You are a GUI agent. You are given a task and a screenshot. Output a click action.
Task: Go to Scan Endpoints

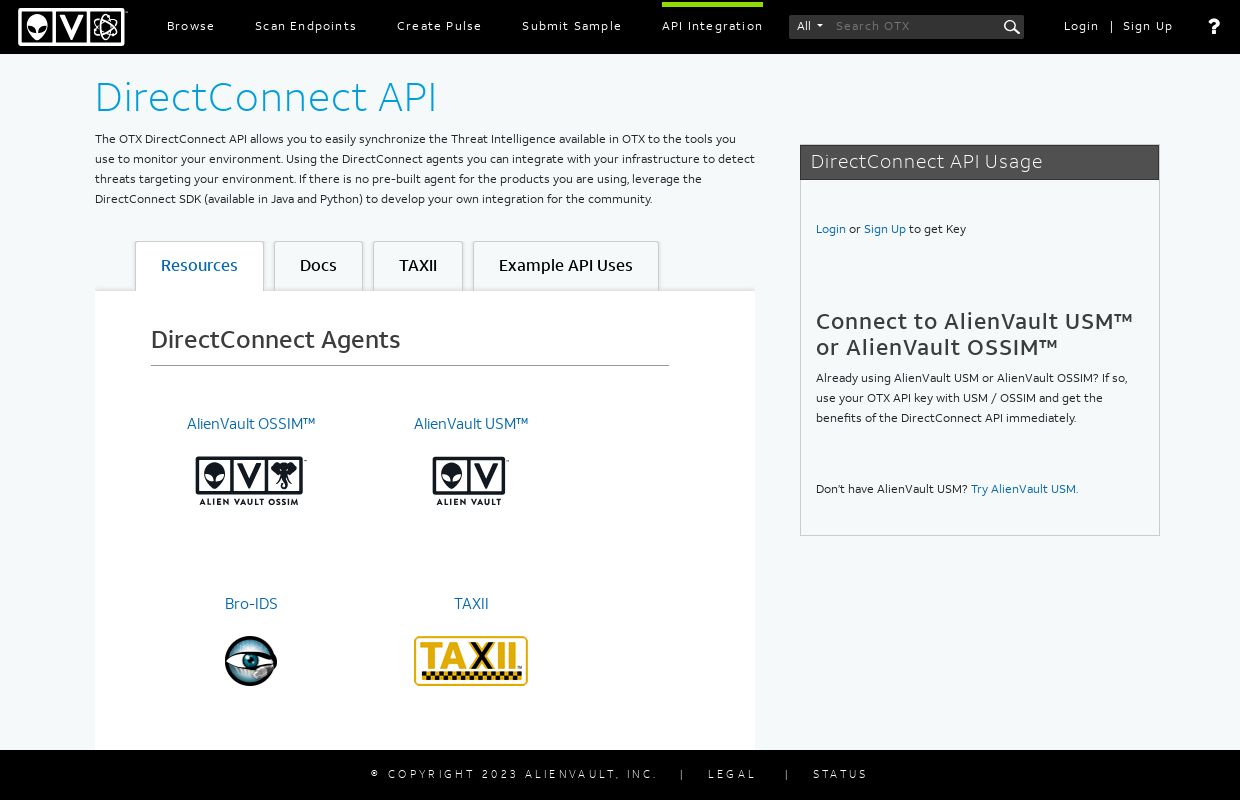point(306,27)
